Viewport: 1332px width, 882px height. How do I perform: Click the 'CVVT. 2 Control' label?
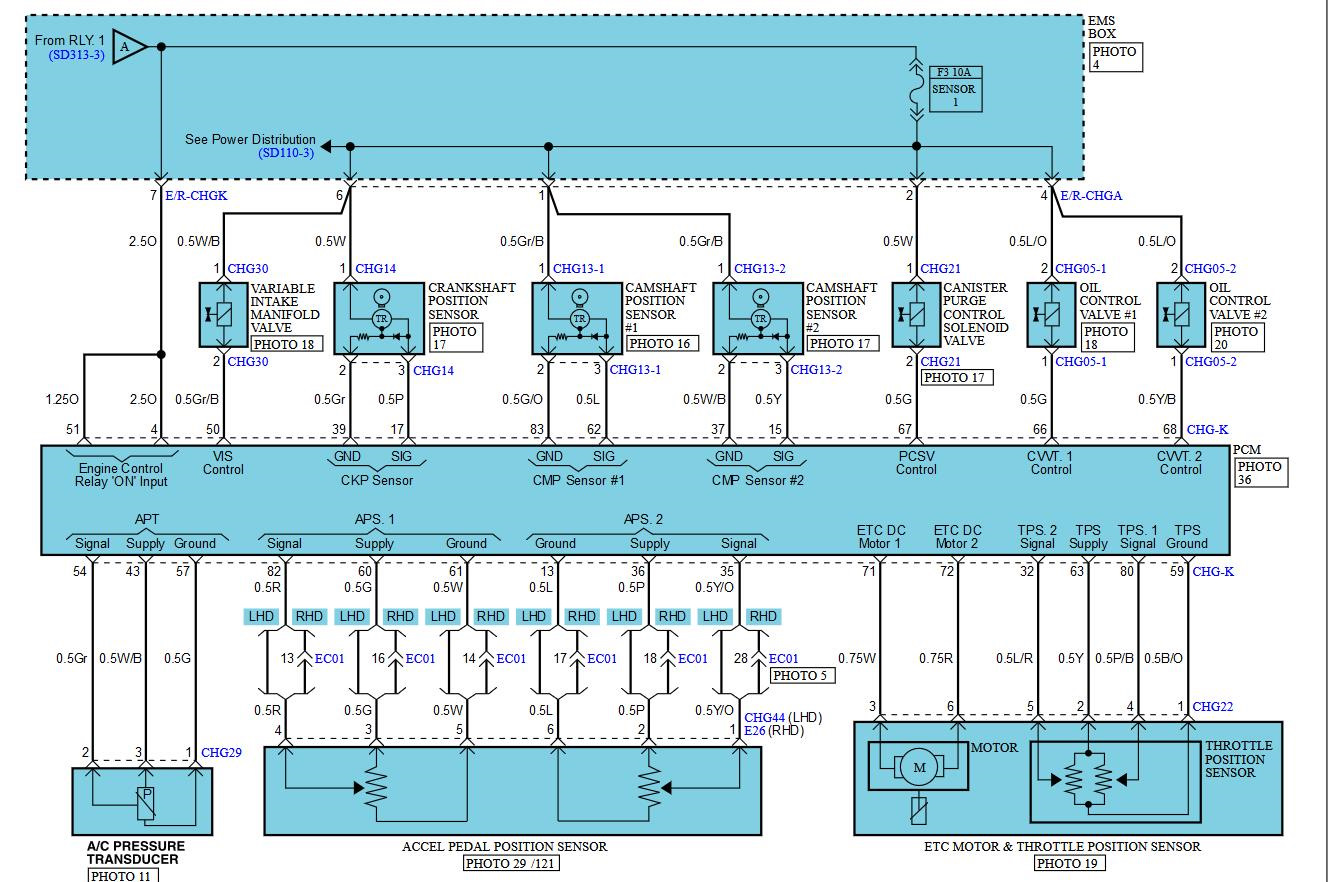coord(1180,462)
